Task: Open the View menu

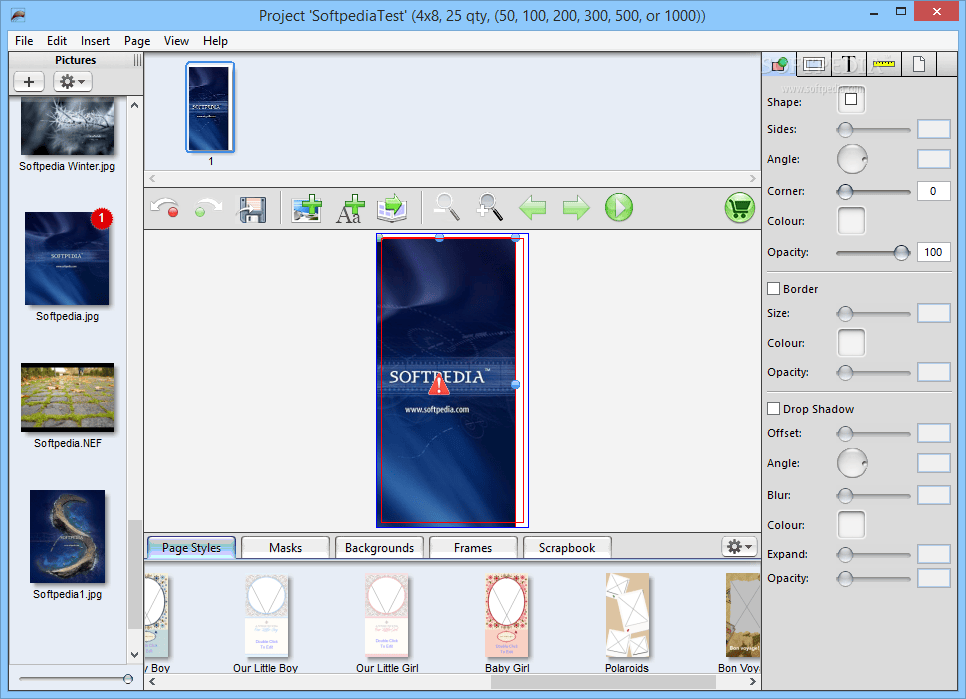Action: click(176, 41)
